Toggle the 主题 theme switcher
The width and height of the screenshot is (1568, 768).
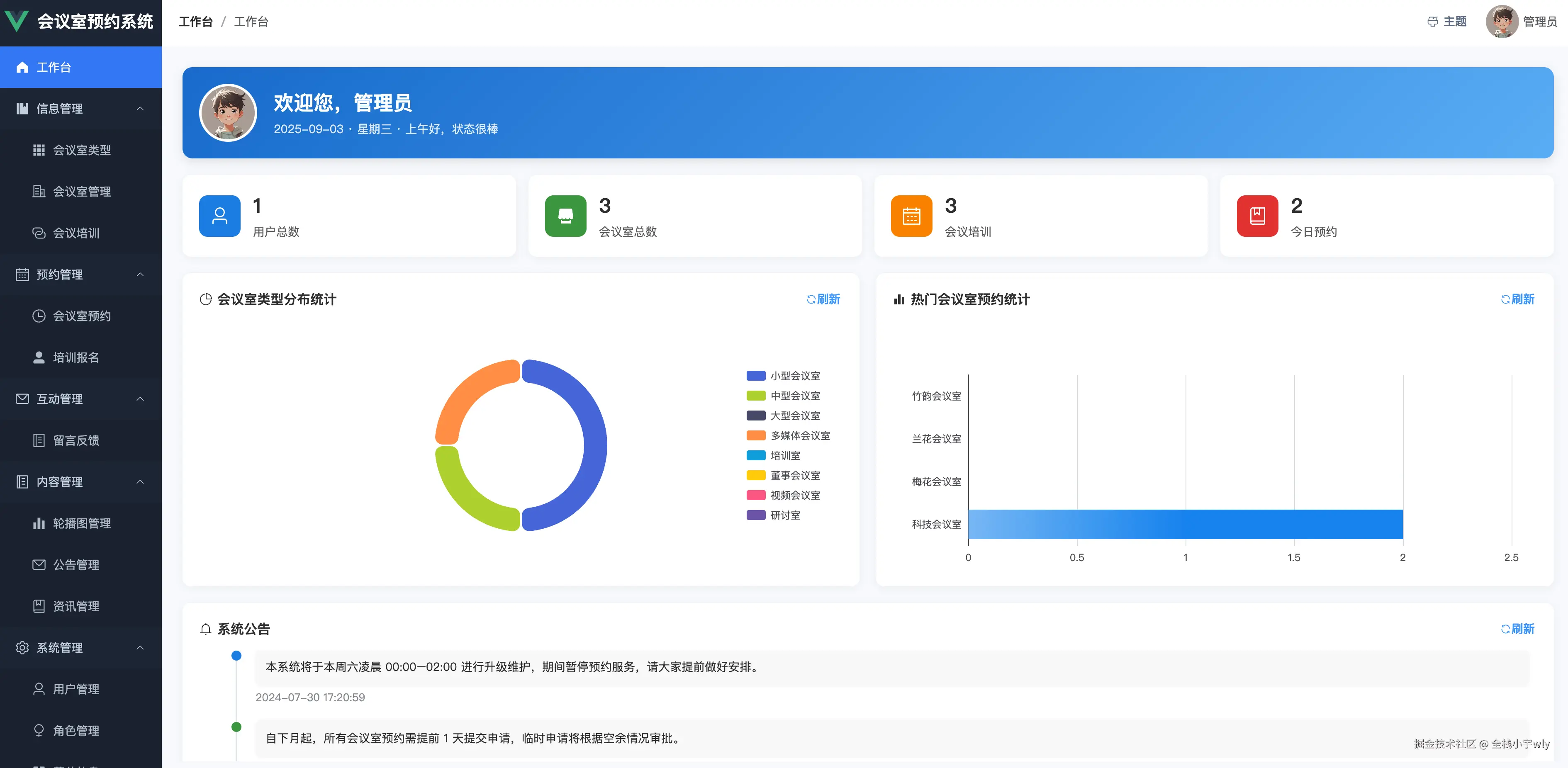(x=1447, y=21)
